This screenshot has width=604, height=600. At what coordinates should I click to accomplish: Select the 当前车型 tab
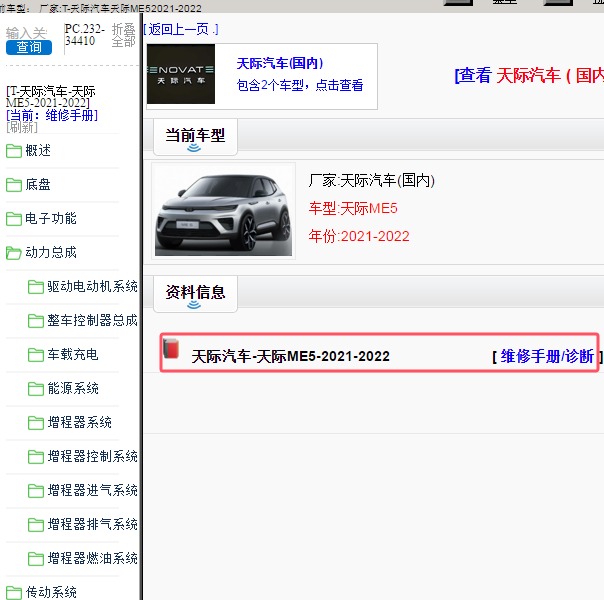point(195,137)
